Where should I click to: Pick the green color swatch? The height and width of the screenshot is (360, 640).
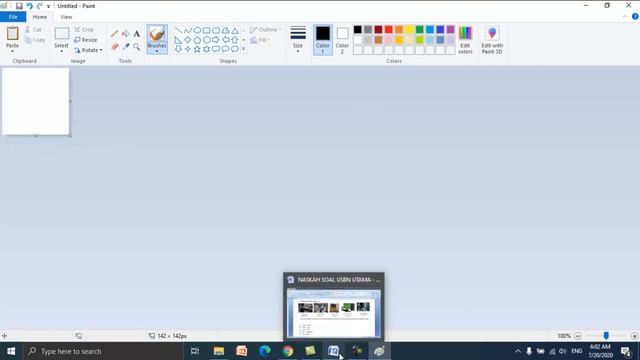point(419,29)
